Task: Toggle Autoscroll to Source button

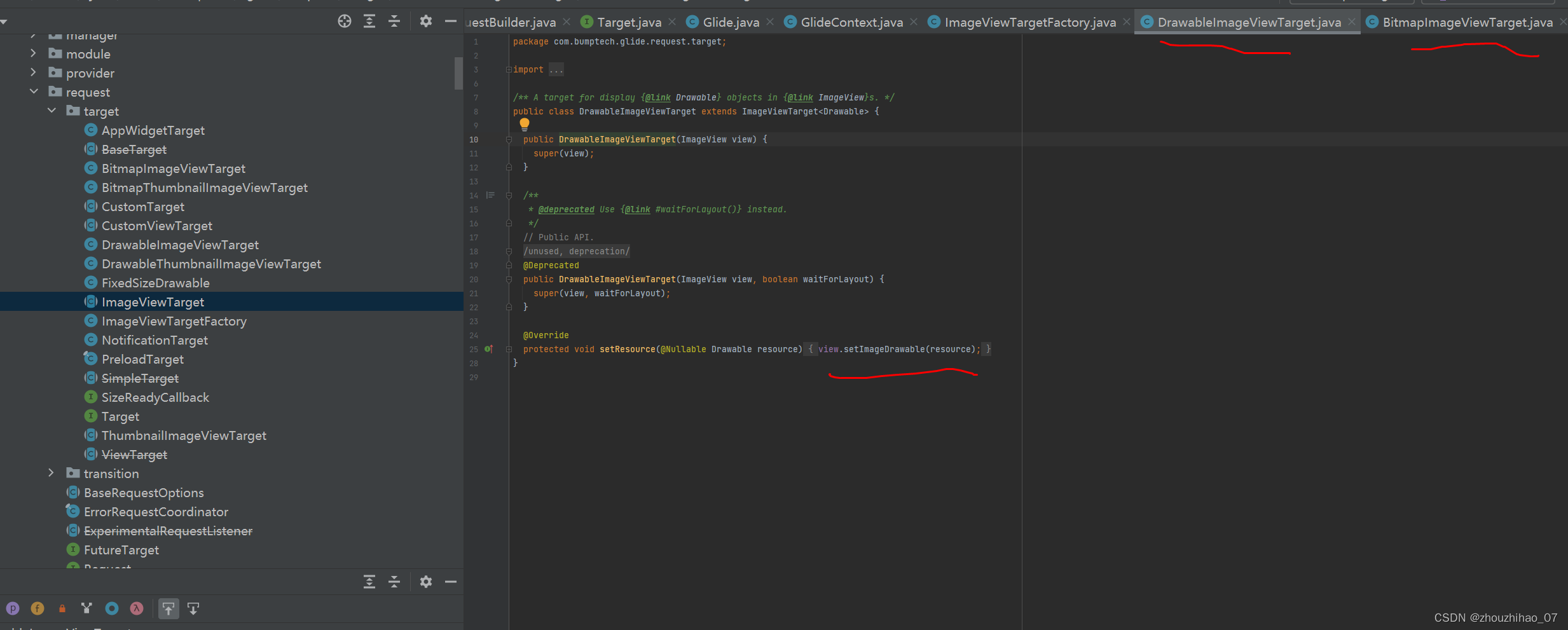Action: [x=168, y=608]
